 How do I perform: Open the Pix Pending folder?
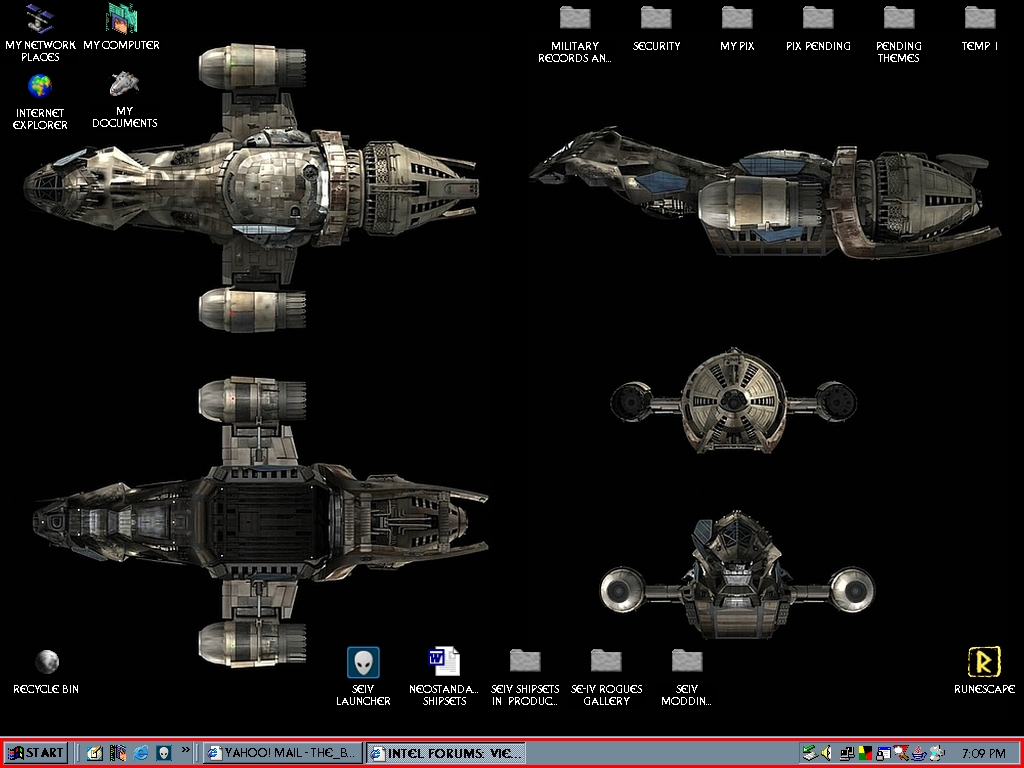818,18
